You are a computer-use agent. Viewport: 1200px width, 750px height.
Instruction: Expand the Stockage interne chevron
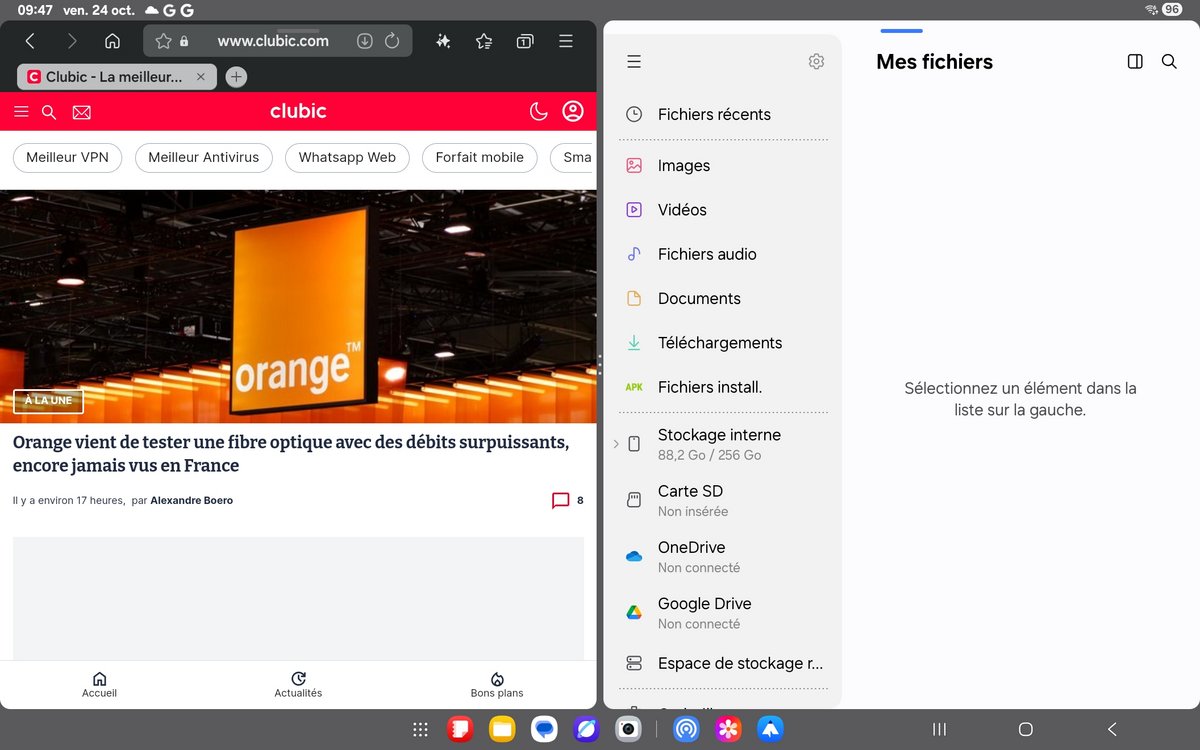coord(616,444)
